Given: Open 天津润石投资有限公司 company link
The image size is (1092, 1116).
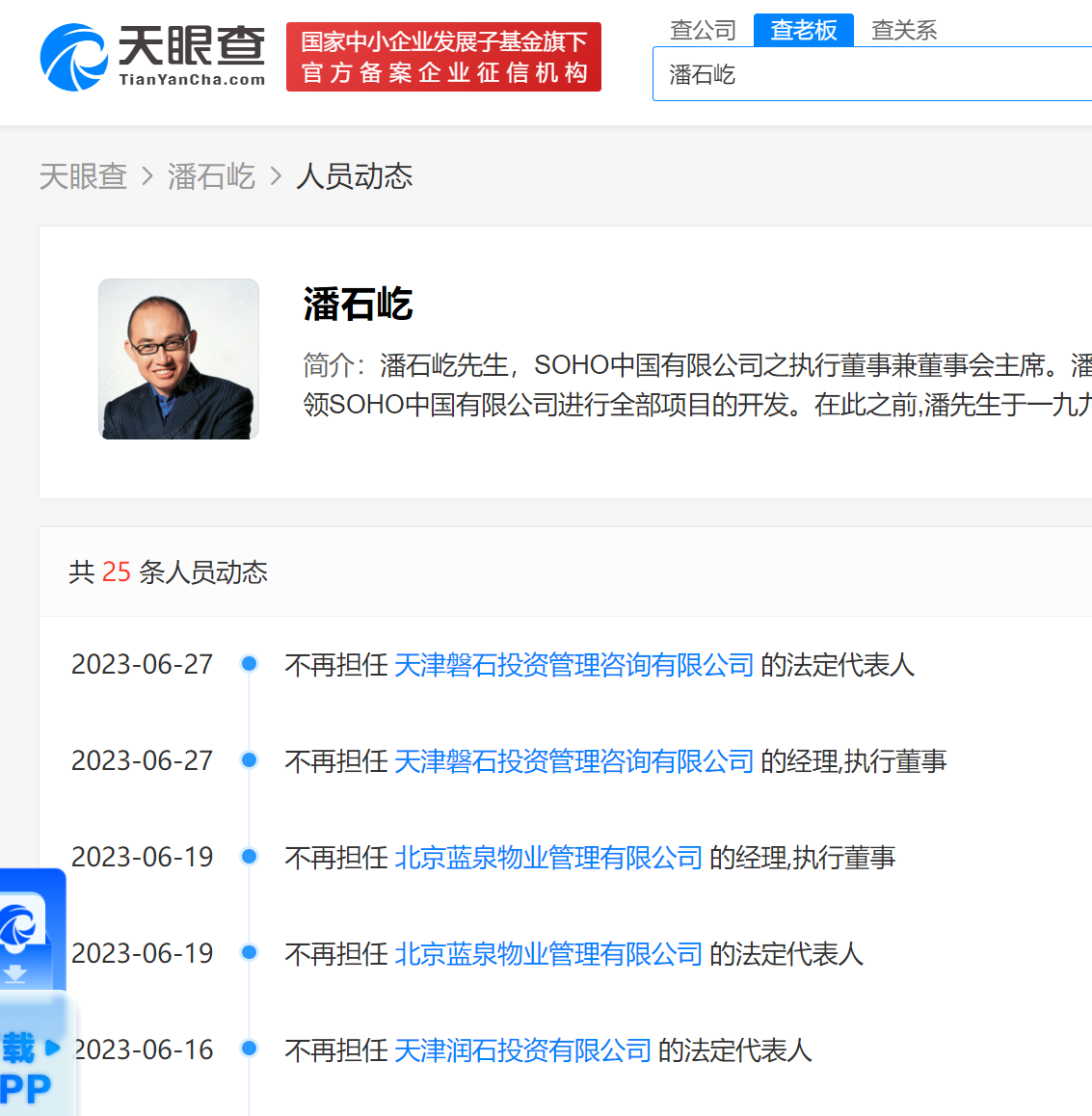Looking at the screenshot, I should coord(522,1050).
